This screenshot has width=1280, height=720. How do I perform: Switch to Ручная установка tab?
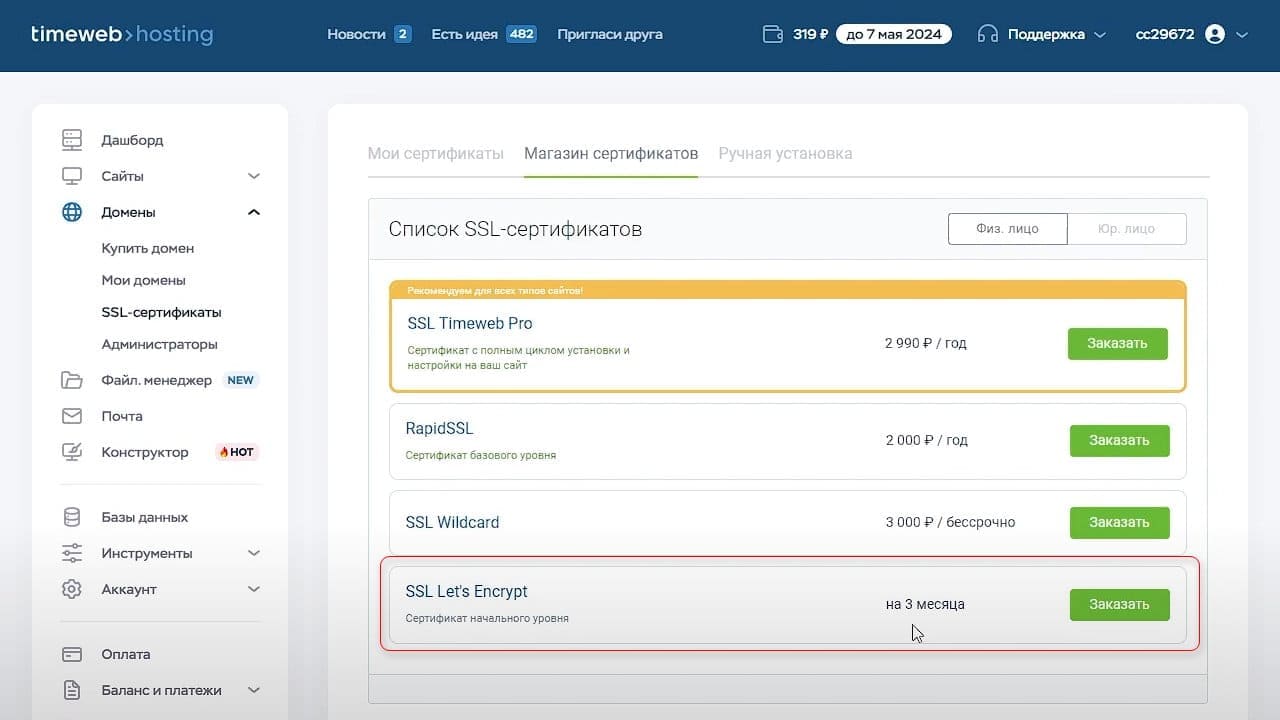785,154
